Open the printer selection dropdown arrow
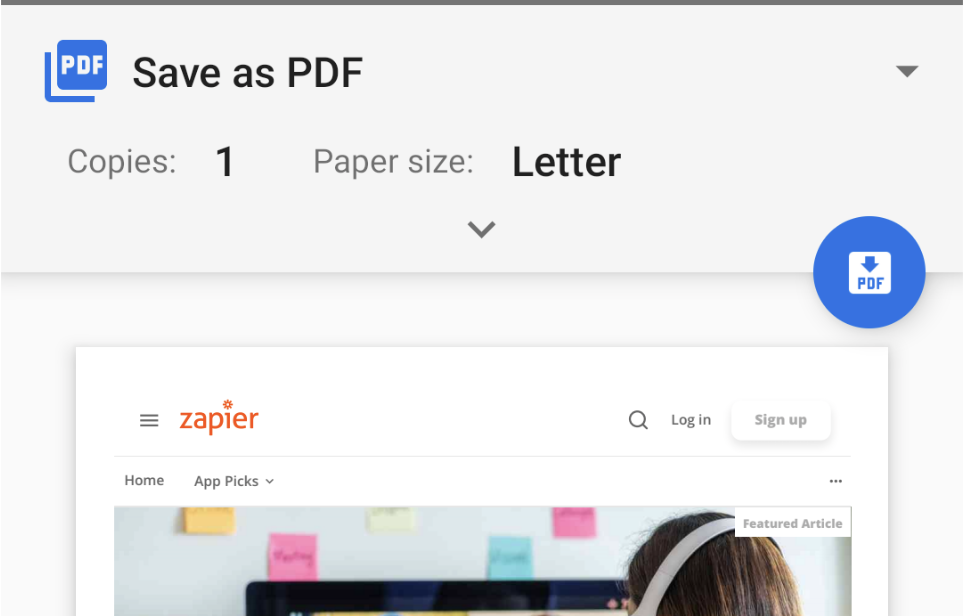Screen dimensions: 966x616 pyautogui.click(x=907, y=71)
